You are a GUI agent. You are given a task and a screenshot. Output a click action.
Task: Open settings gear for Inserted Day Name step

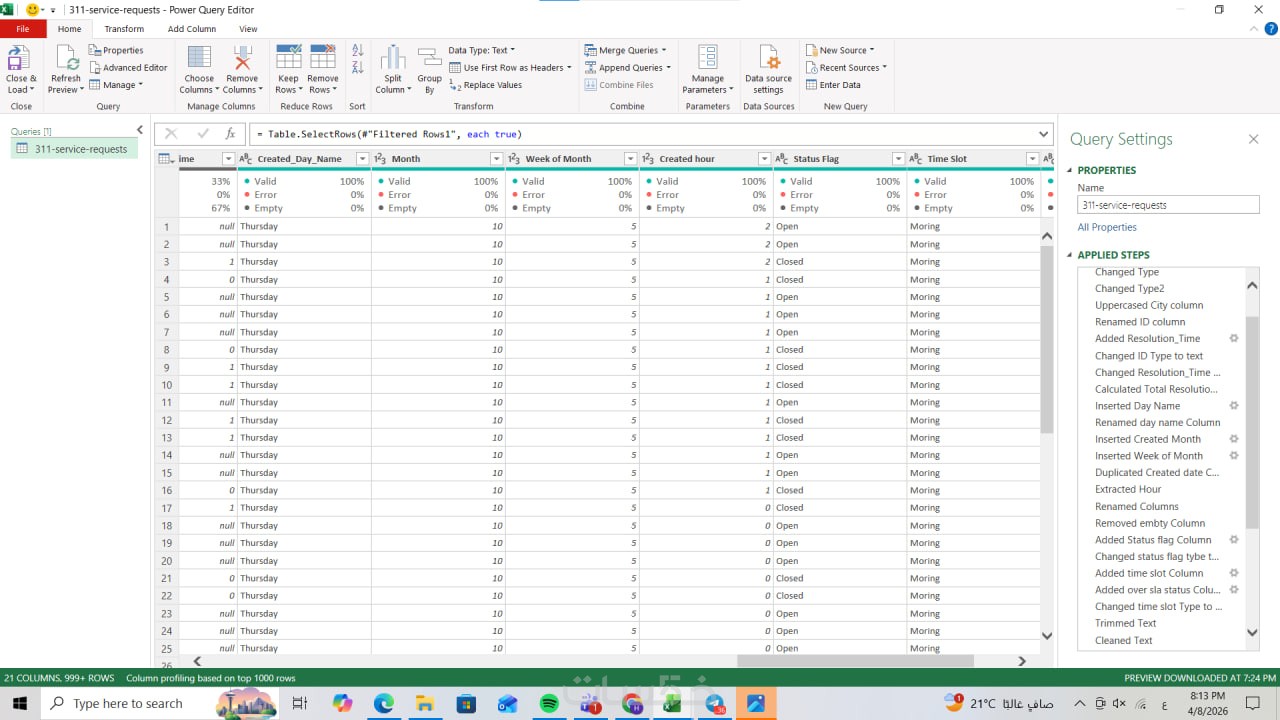[1233, 405]
